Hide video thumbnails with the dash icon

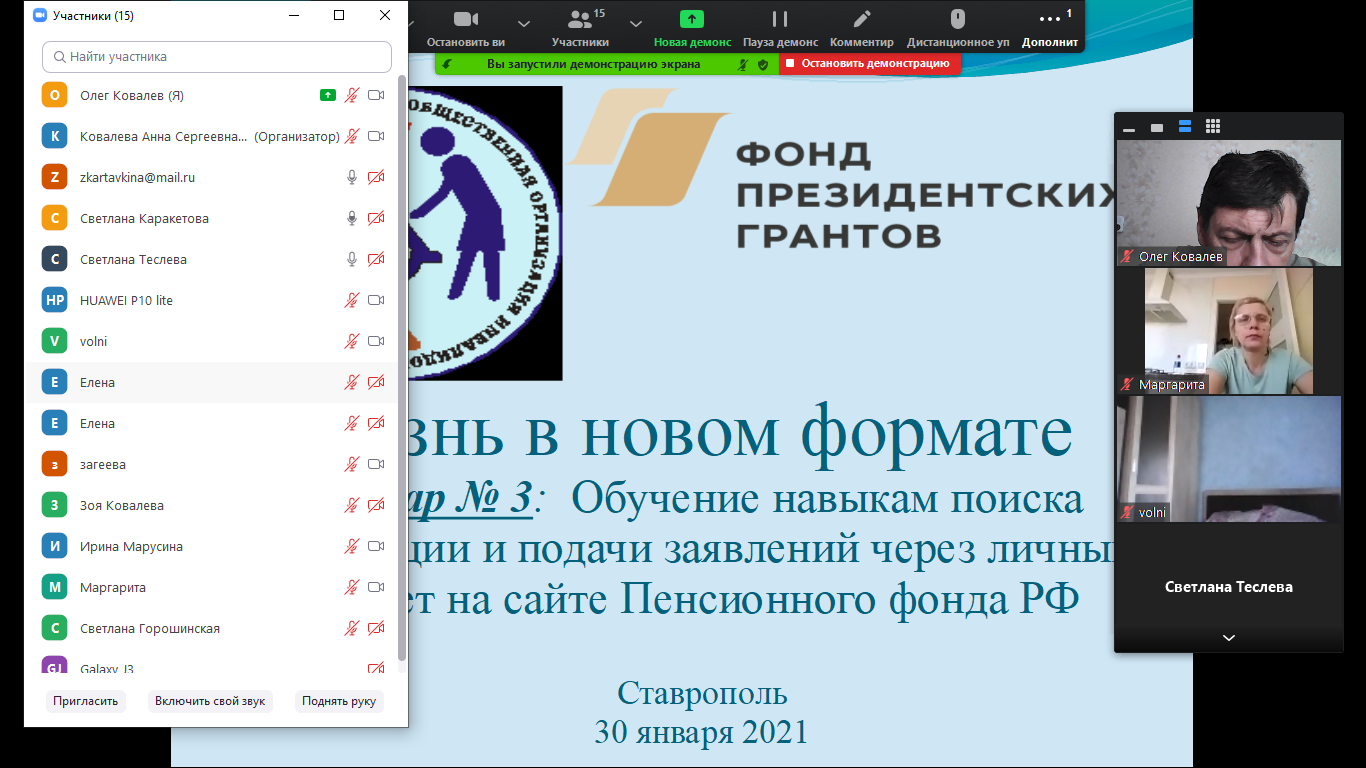pos(1129,129)
